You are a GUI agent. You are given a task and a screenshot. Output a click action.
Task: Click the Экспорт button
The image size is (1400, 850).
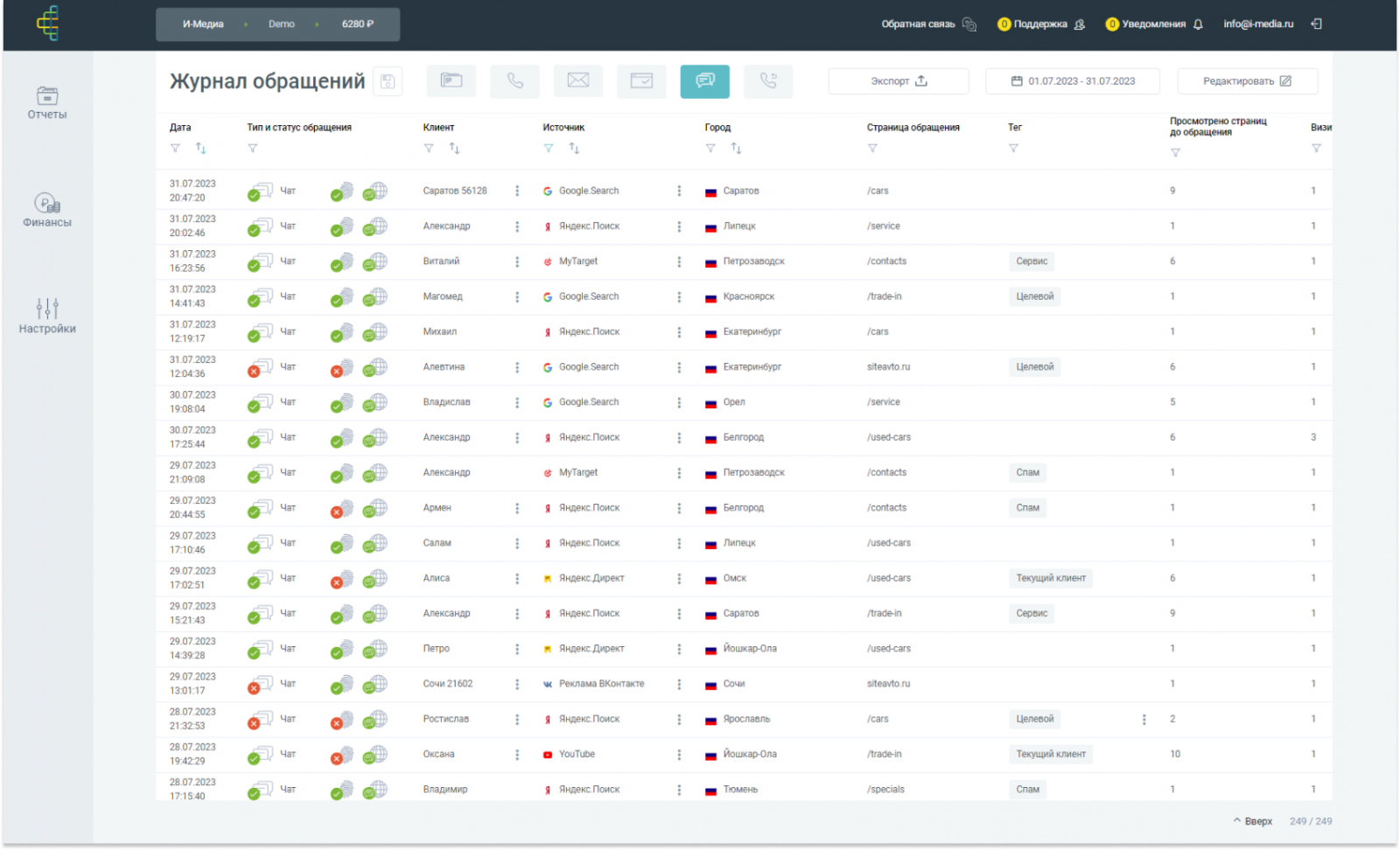(898, 81)
